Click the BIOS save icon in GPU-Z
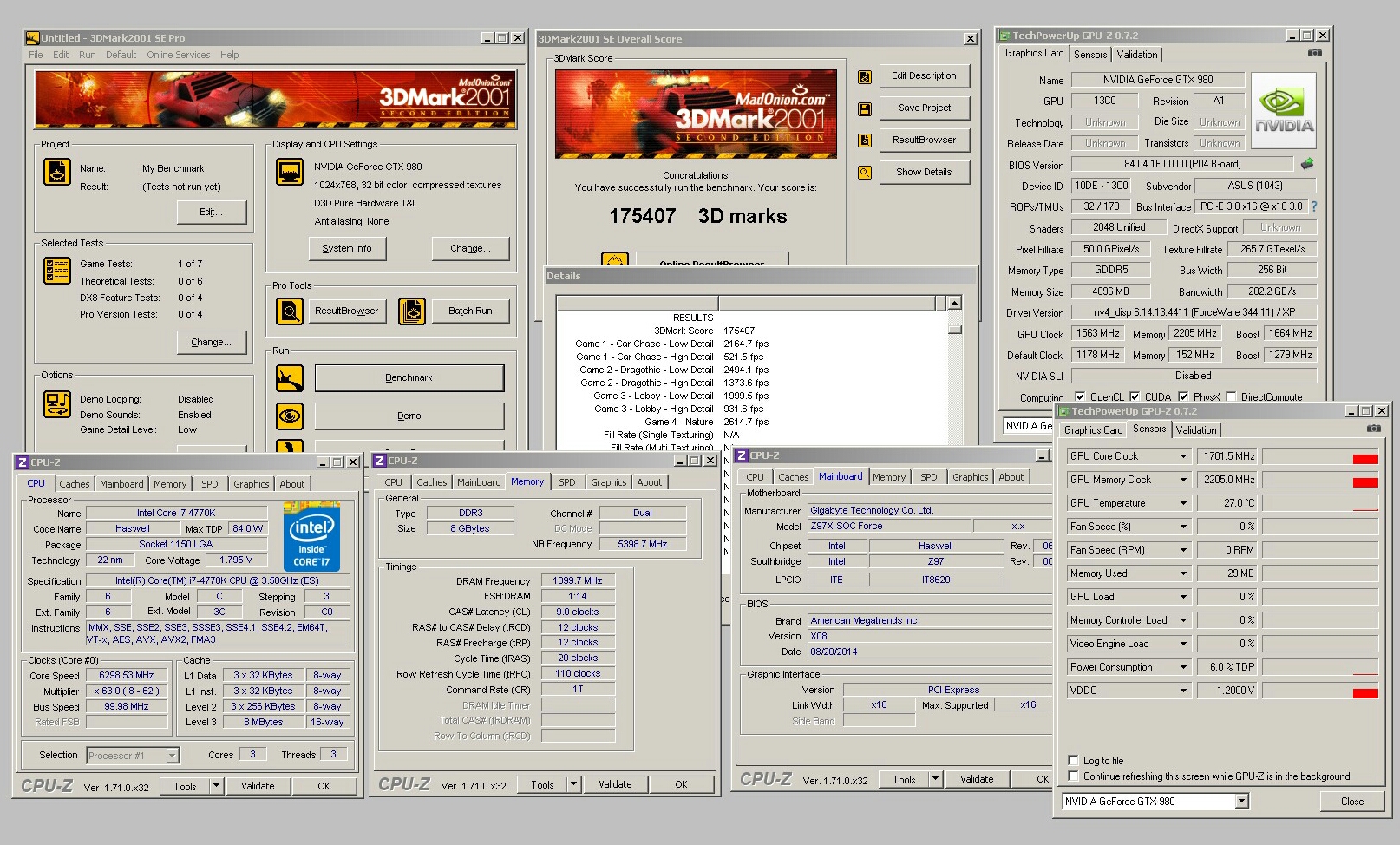 pyautogui.click(x=1307, y=163)
